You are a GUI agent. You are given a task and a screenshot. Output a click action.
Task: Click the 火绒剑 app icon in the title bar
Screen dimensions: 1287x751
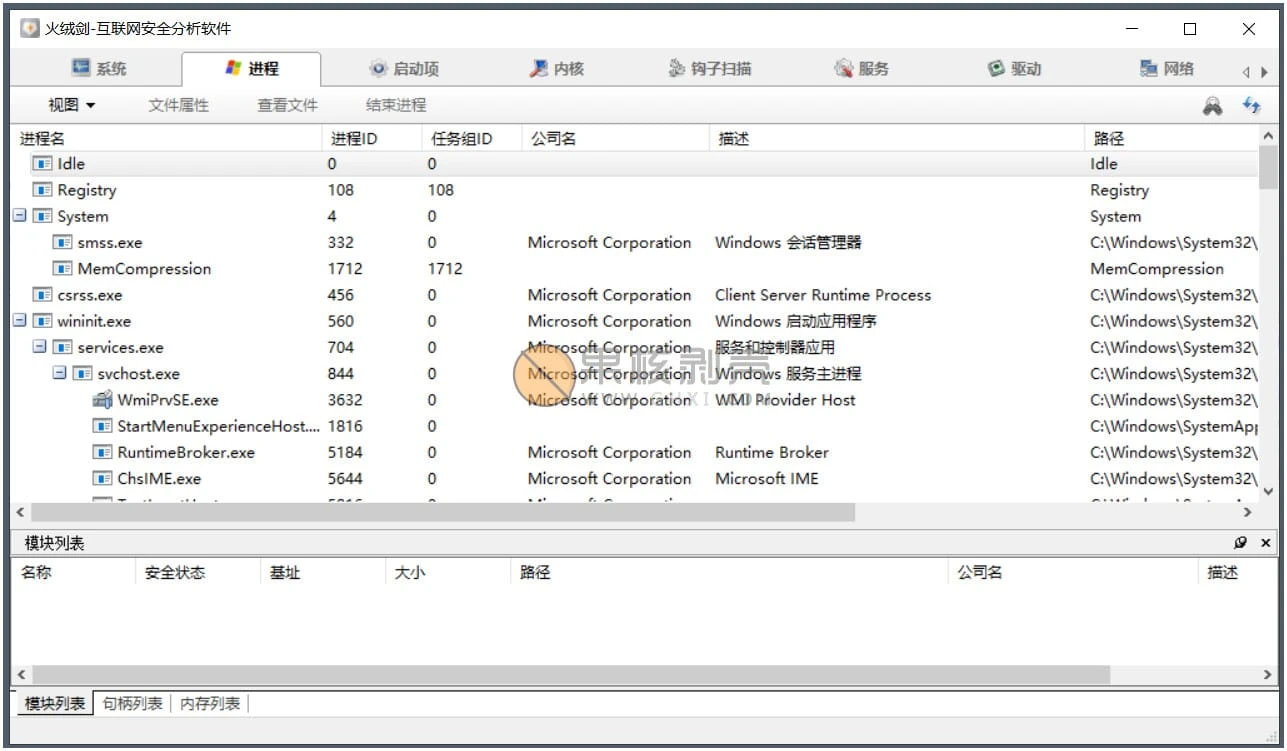click(30, 29)
